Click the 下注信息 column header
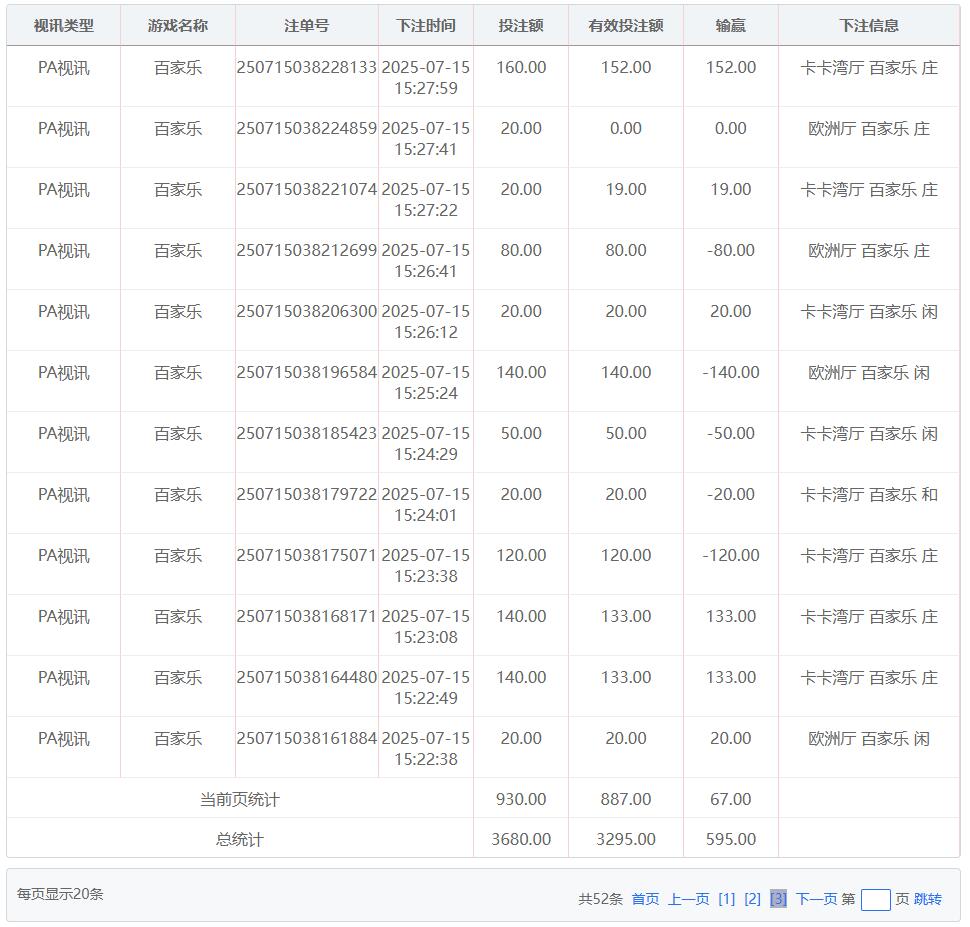970x927 pixels. [x=868, y=26]
